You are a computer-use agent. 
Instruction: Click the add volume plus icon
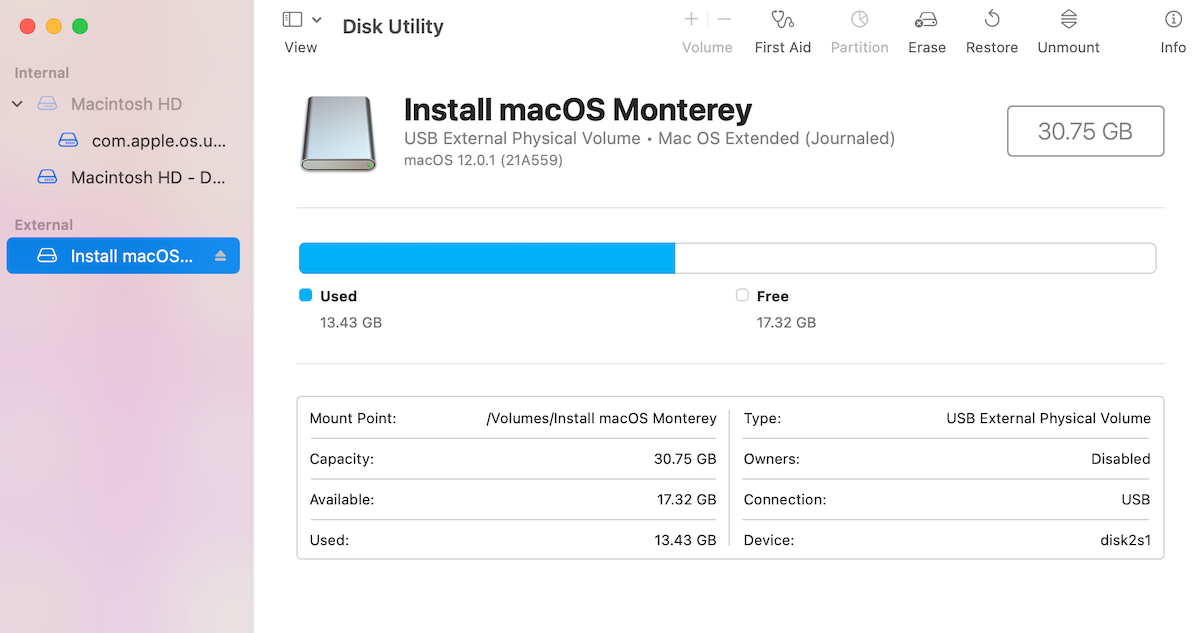(691, 19)
